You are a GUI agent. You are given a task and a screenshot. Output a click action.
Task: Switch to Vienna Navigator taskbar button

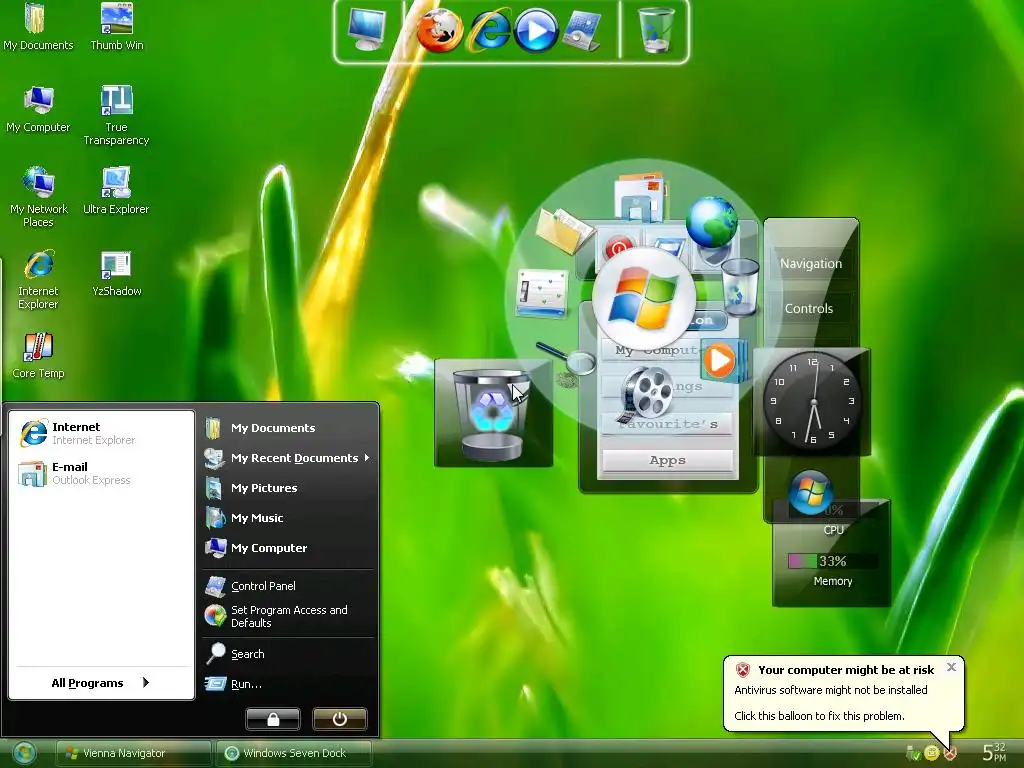[x=133, y=753]
